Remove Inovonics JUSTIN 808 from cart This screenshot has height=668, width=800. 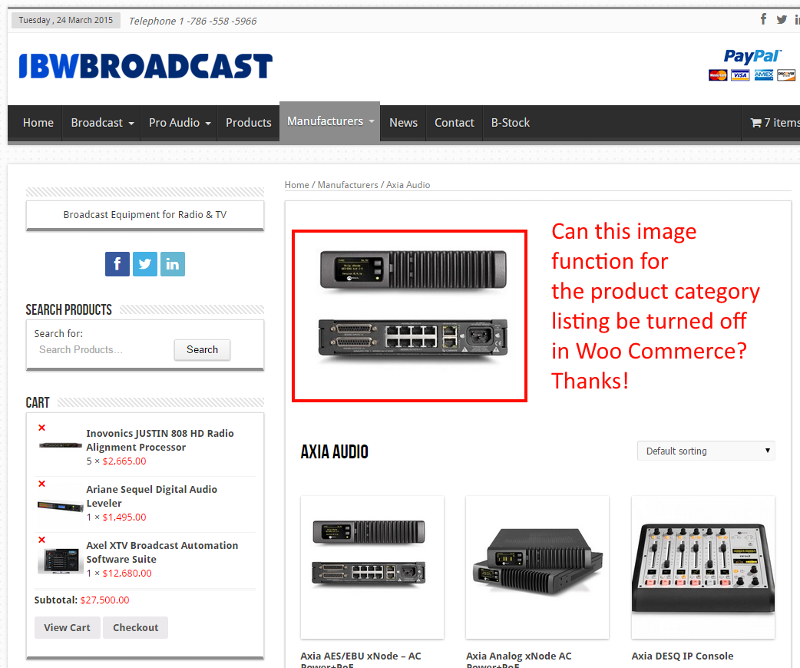coord(42,428)
